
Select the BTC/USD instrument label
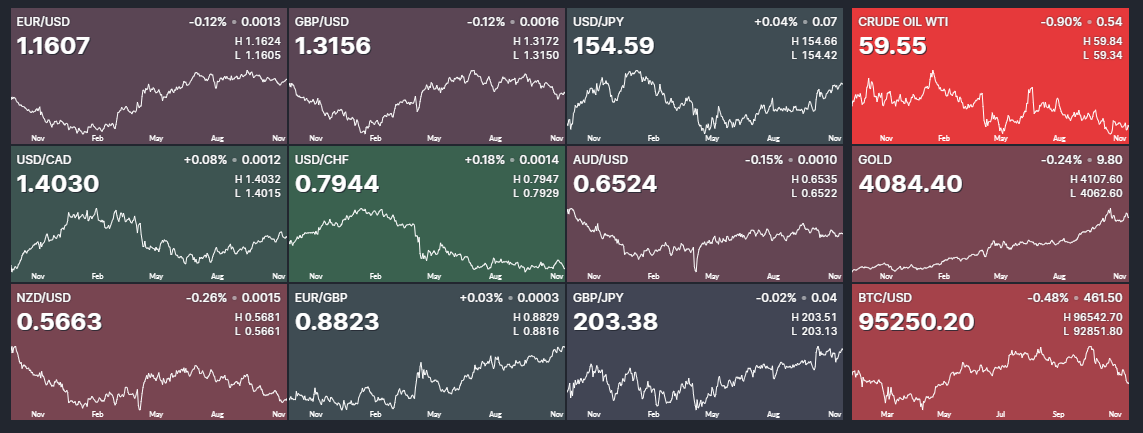[x=885, y=297]
